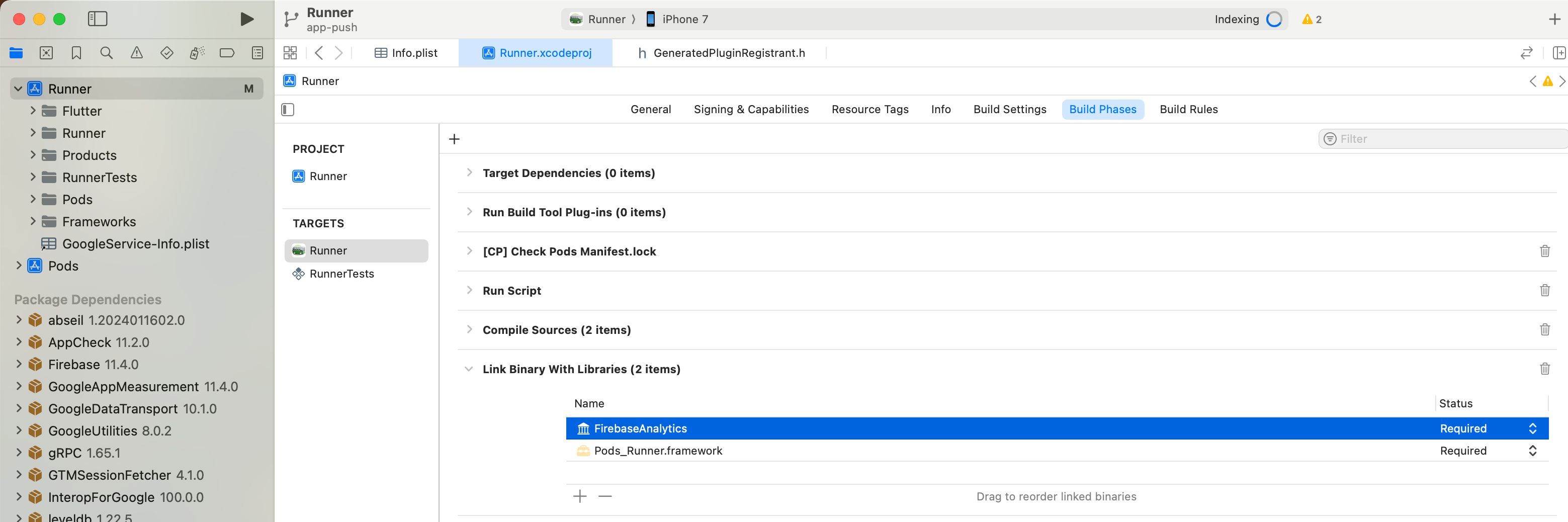This screenshot has width=1568, height=522.
Task: Expand the Products folder
Action: pos(33,155)
